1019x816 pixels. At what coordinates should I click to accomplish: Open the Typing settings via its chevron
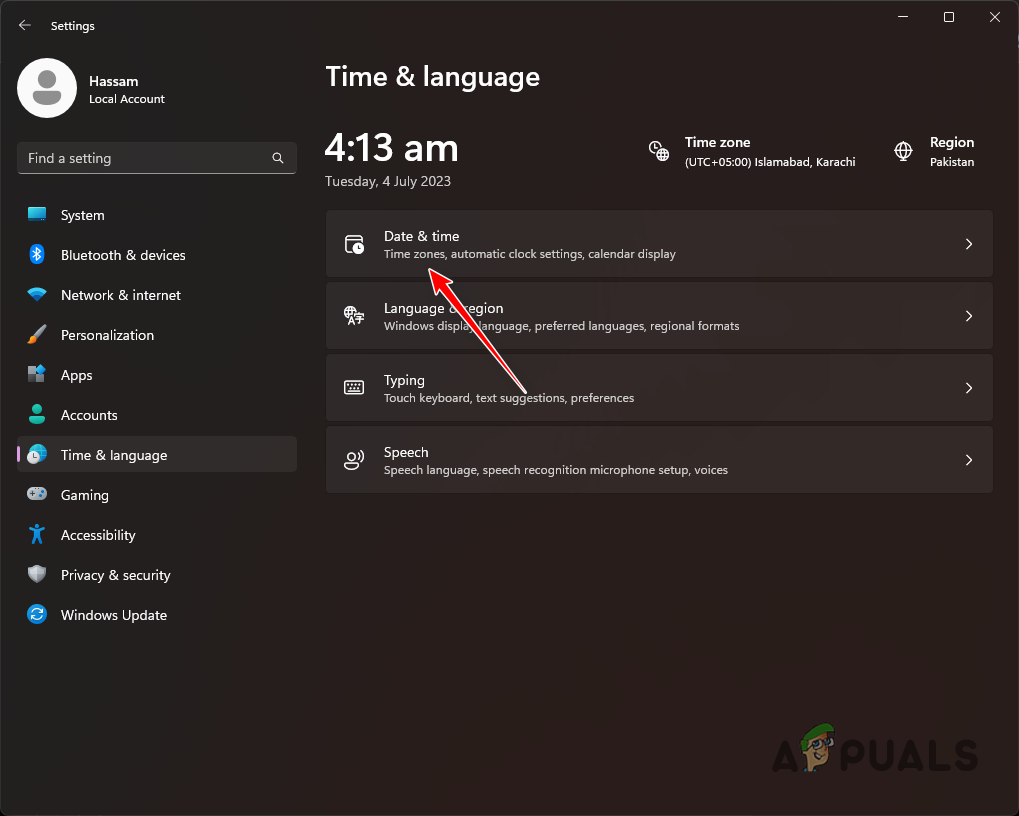pos(968,387)
